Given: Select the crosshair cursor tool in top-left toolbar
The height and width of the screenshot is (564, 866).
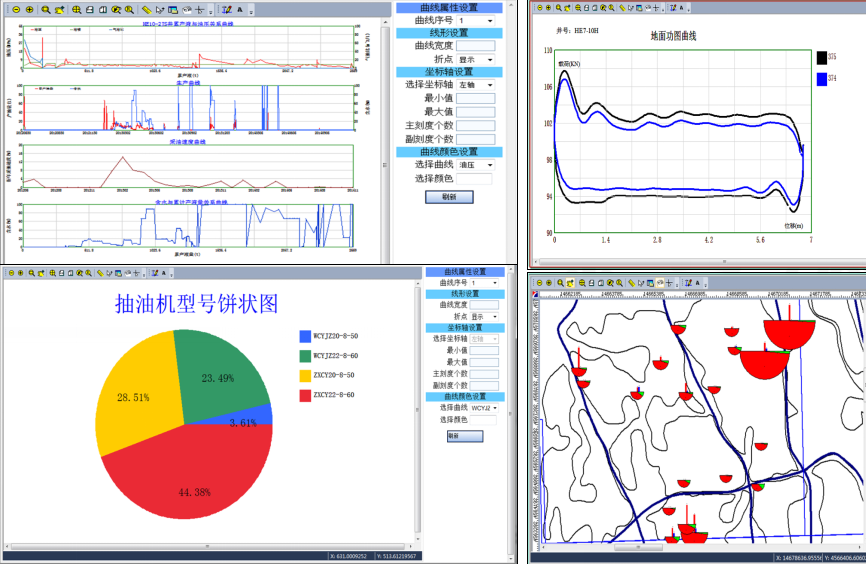Looking at the screenshot, I should 200,9.
